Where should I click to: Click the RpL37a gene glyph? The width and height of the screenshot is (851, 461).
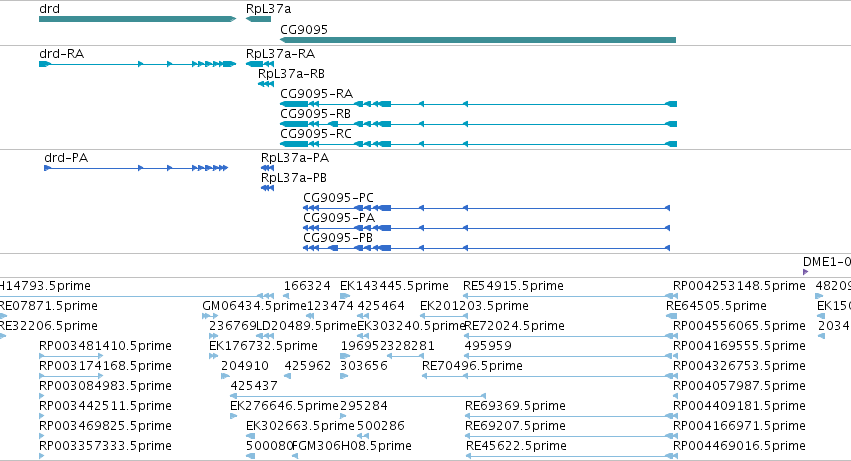pyautogui.click(x=258, y=19)
